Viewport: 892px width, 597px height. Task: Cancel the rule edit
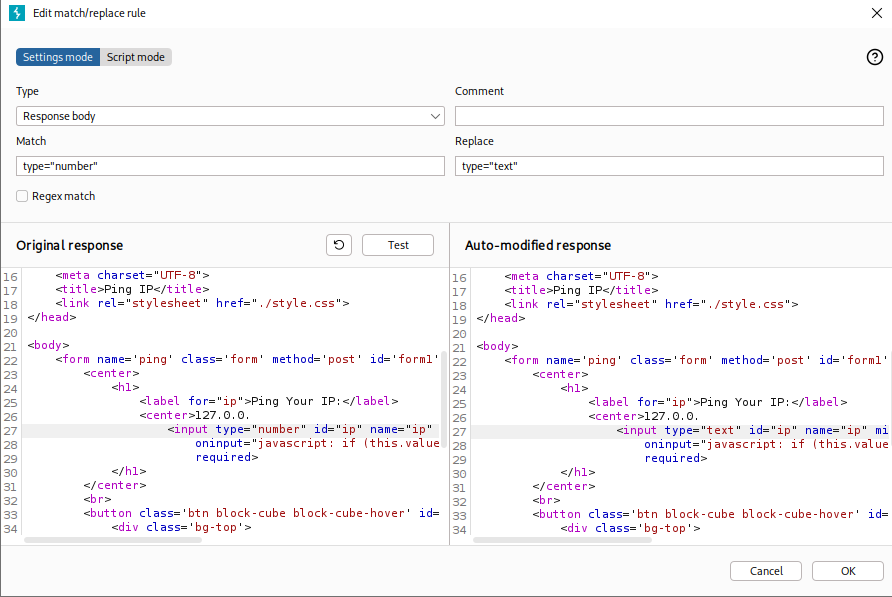766,571
